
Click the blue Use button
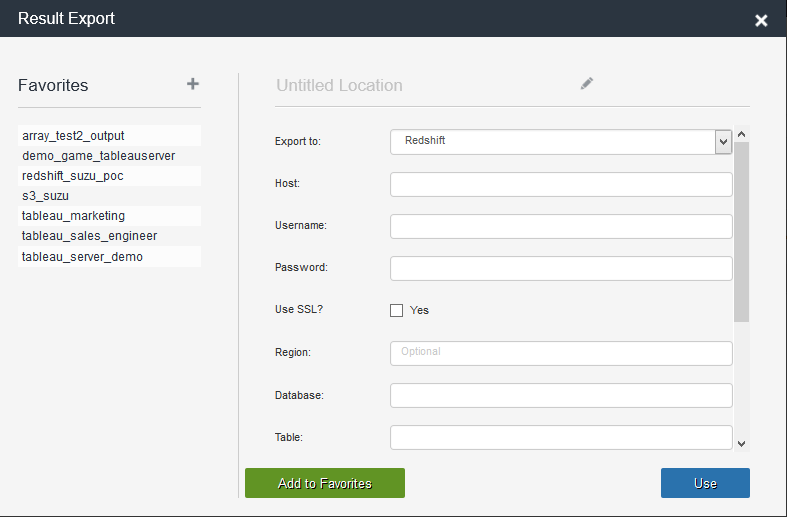pyautogui.click(x=705, y=483)
